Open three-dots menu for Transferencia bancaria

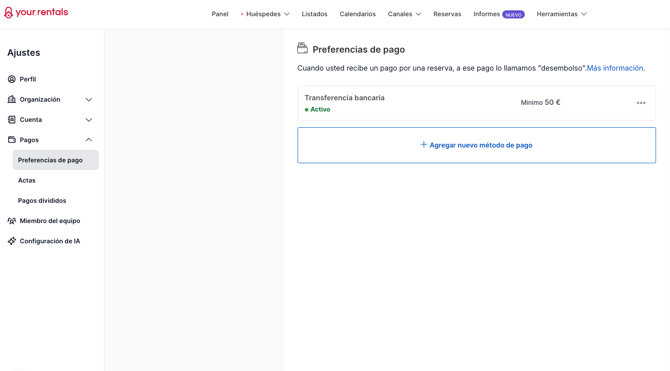click(x=641, y=103)
